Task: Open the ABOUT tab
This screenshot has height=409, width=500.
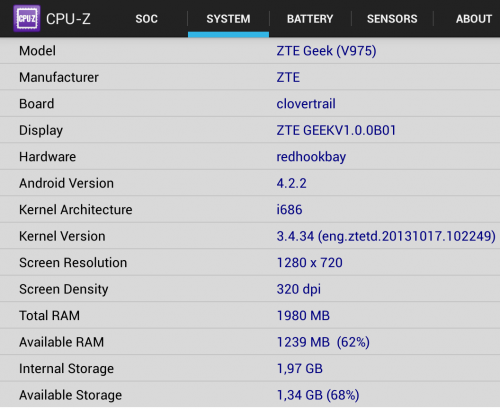Action: tap(474, 19)
